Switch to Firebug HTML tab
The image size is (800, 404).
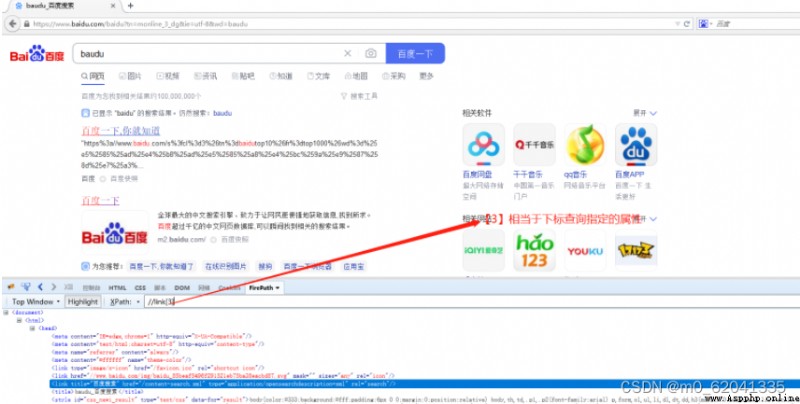117,288
